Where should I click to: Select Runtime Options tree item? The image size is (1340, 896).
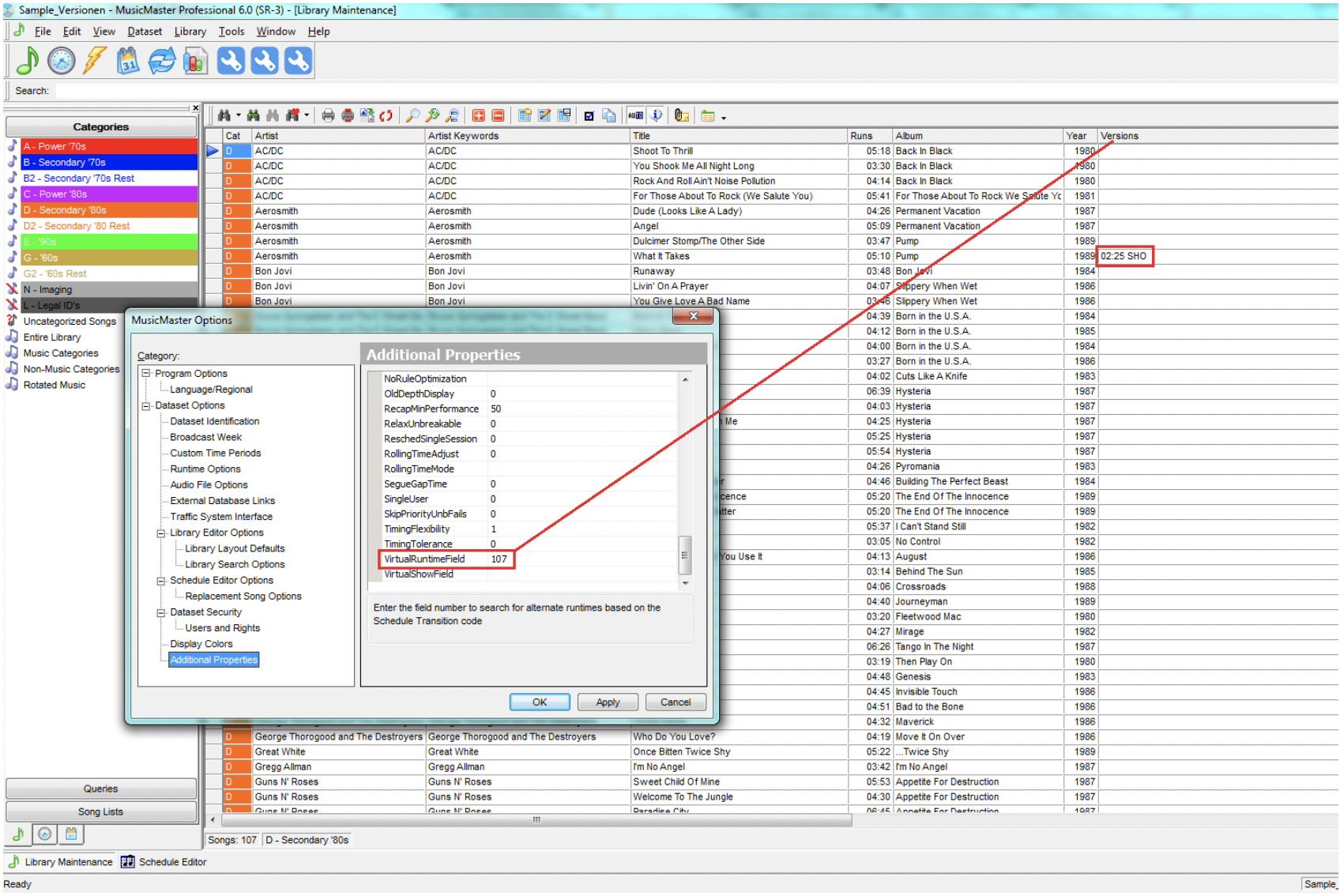tap(205, 469)
